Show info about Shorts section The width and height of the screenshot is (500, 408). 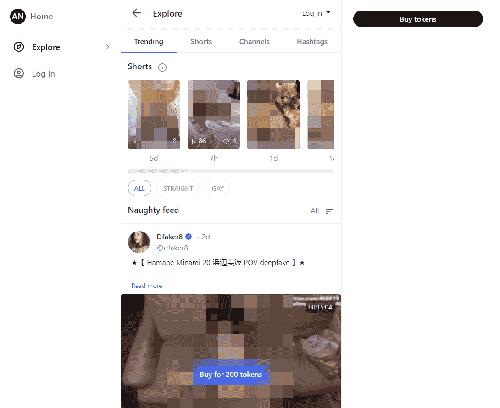click(162, 67)
